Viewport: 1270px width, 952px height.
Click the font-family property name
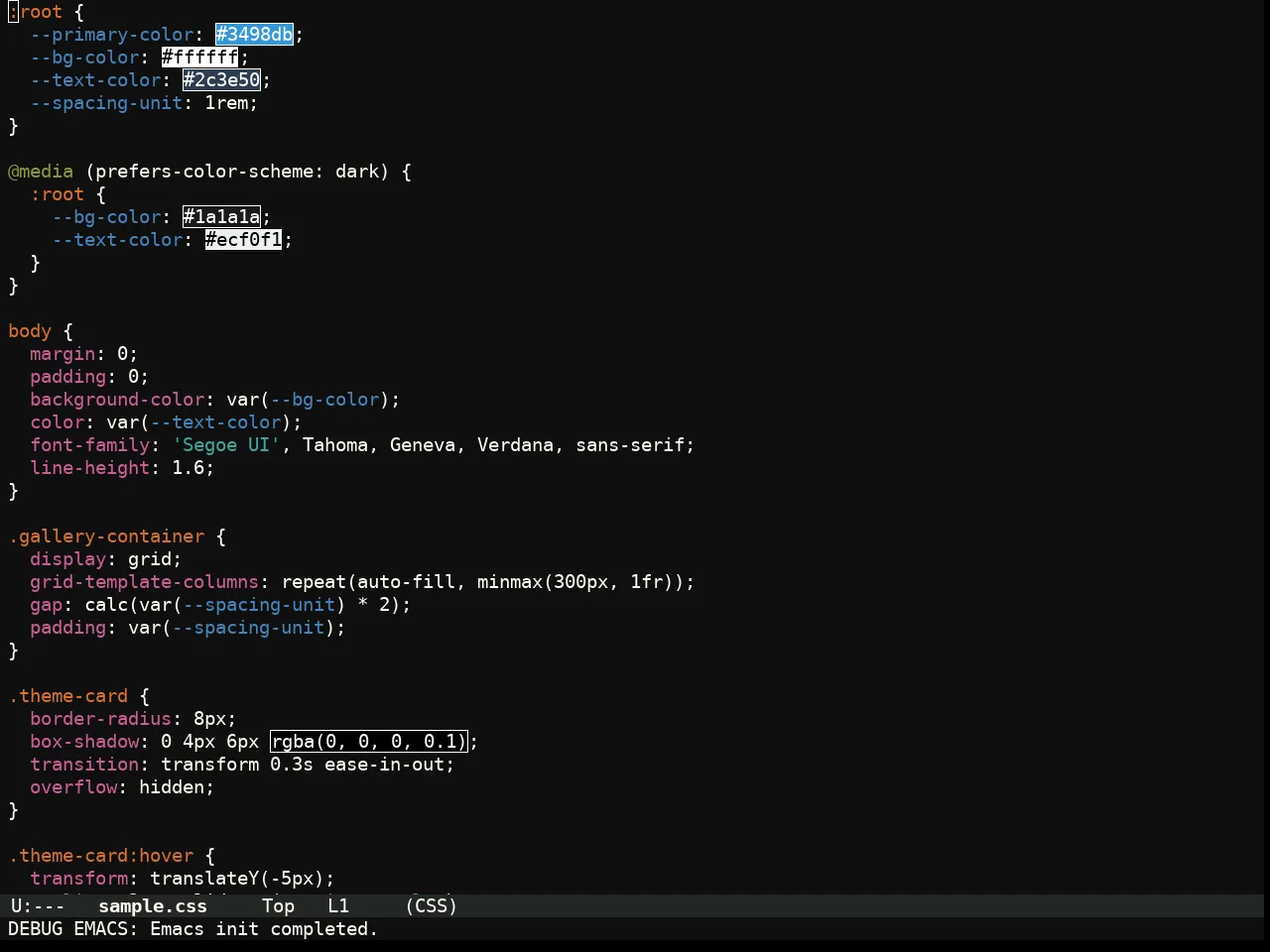point(90,445)
